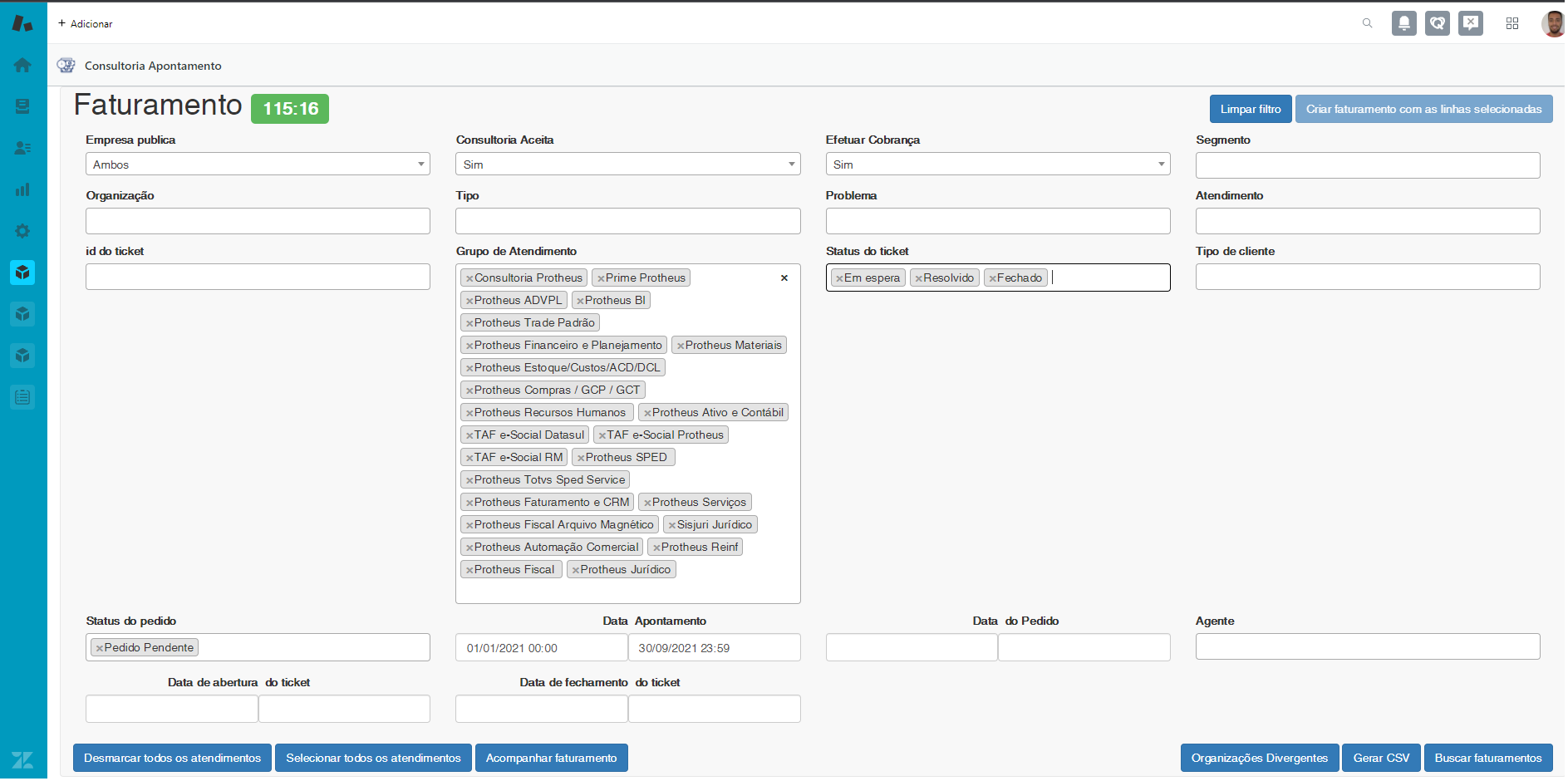Click the search magnifier icon

click(x=1367, y=23)
